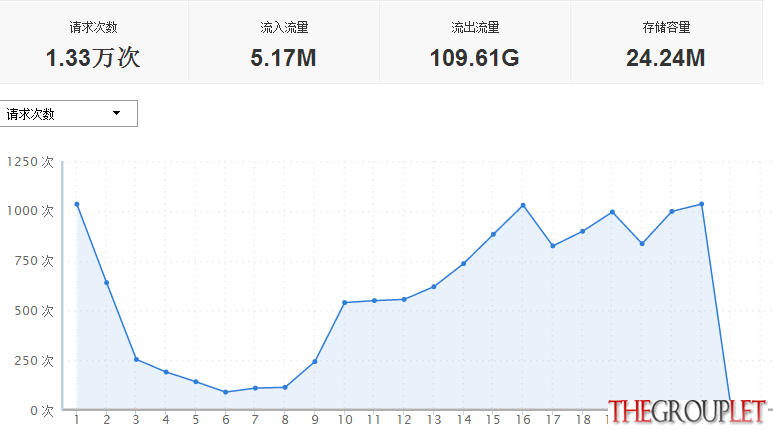Click the chart data point for day 8
773x430 pixels.
point(285,387)
